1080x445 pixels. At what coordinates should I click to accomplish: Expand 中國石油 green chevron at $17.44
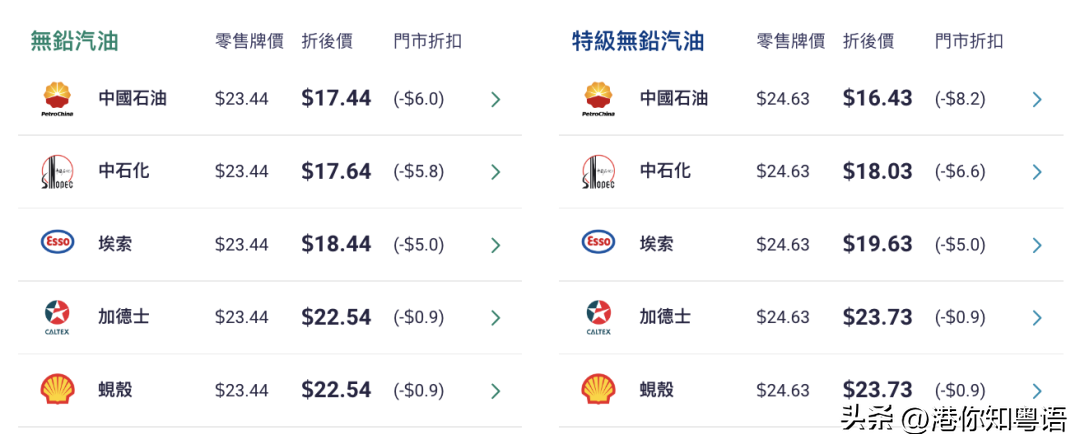coord(495,100)
